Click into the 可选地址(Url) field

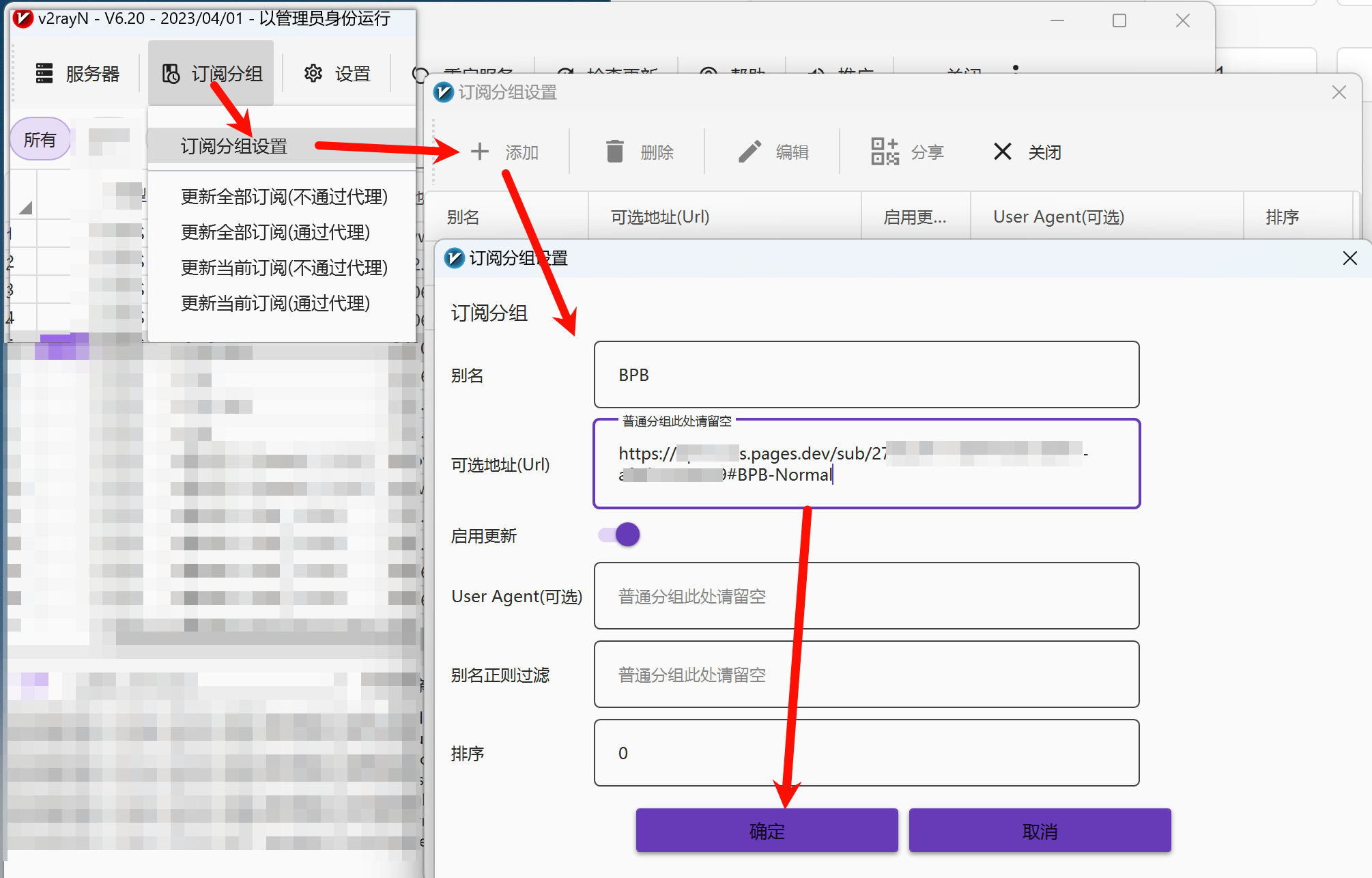866,464
